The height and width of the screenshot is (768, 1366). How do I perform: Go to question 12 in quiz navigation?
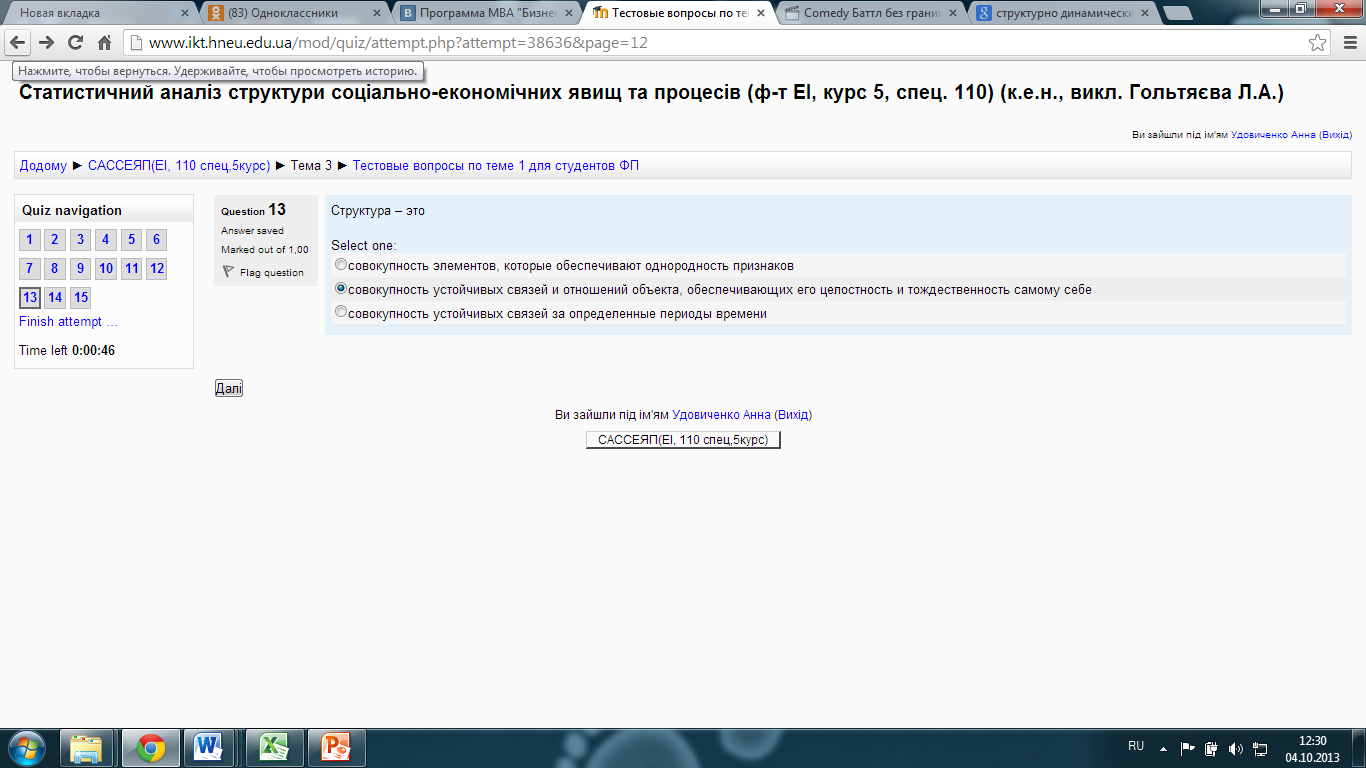(x=157, y=269)
